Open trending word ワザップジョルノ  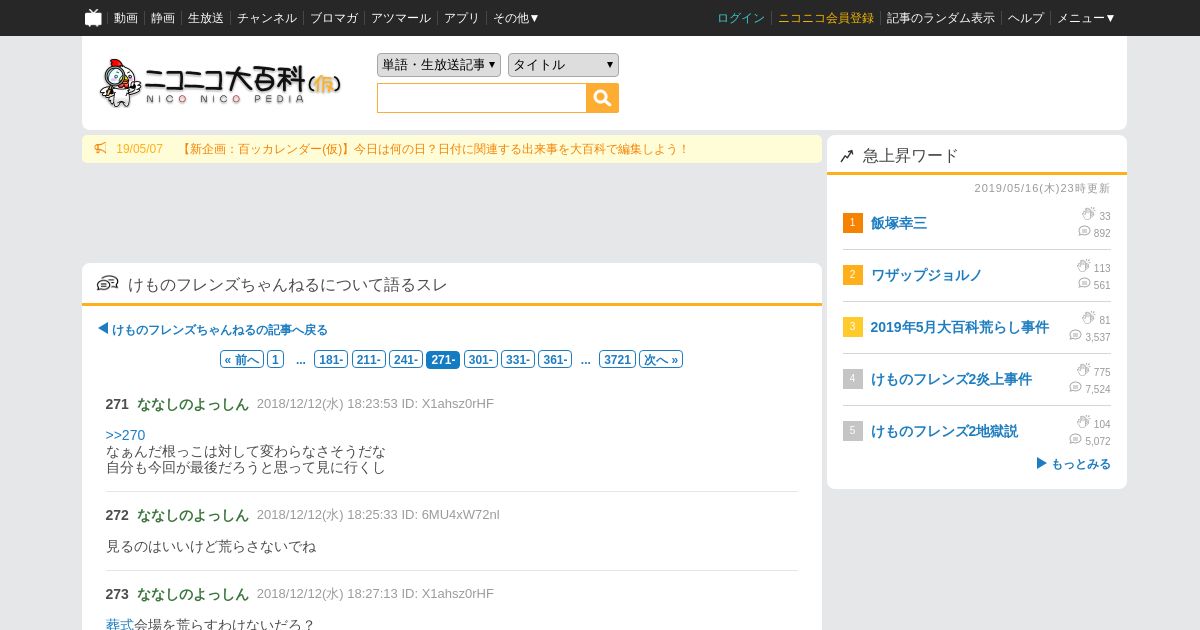927,275
